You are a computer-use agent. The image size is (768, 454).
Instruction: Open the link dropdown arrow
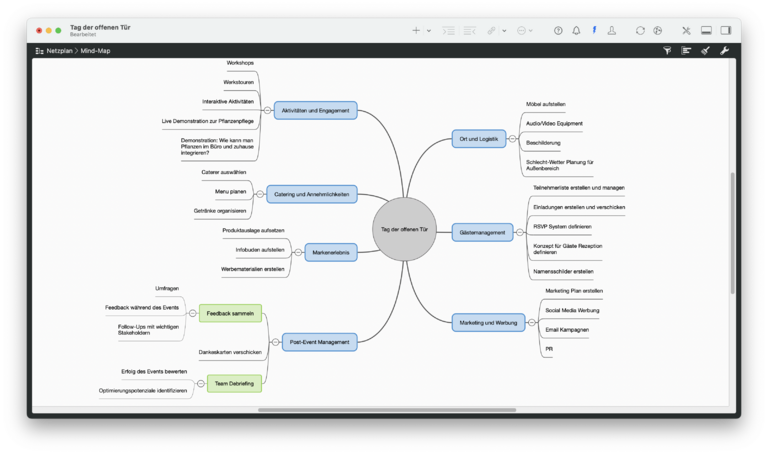point(504,31)
